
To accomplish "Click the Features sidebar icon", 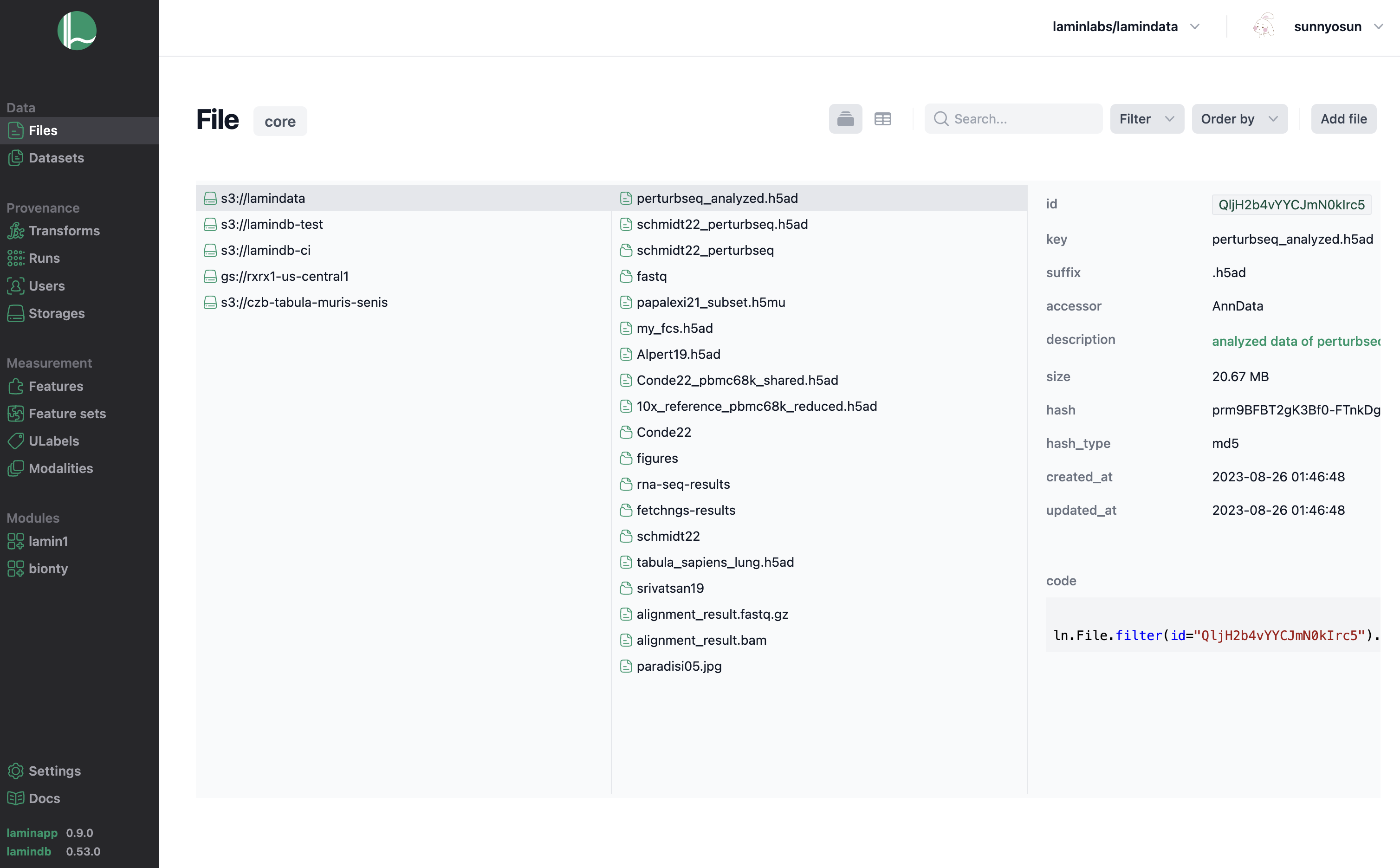I will 15,386.
